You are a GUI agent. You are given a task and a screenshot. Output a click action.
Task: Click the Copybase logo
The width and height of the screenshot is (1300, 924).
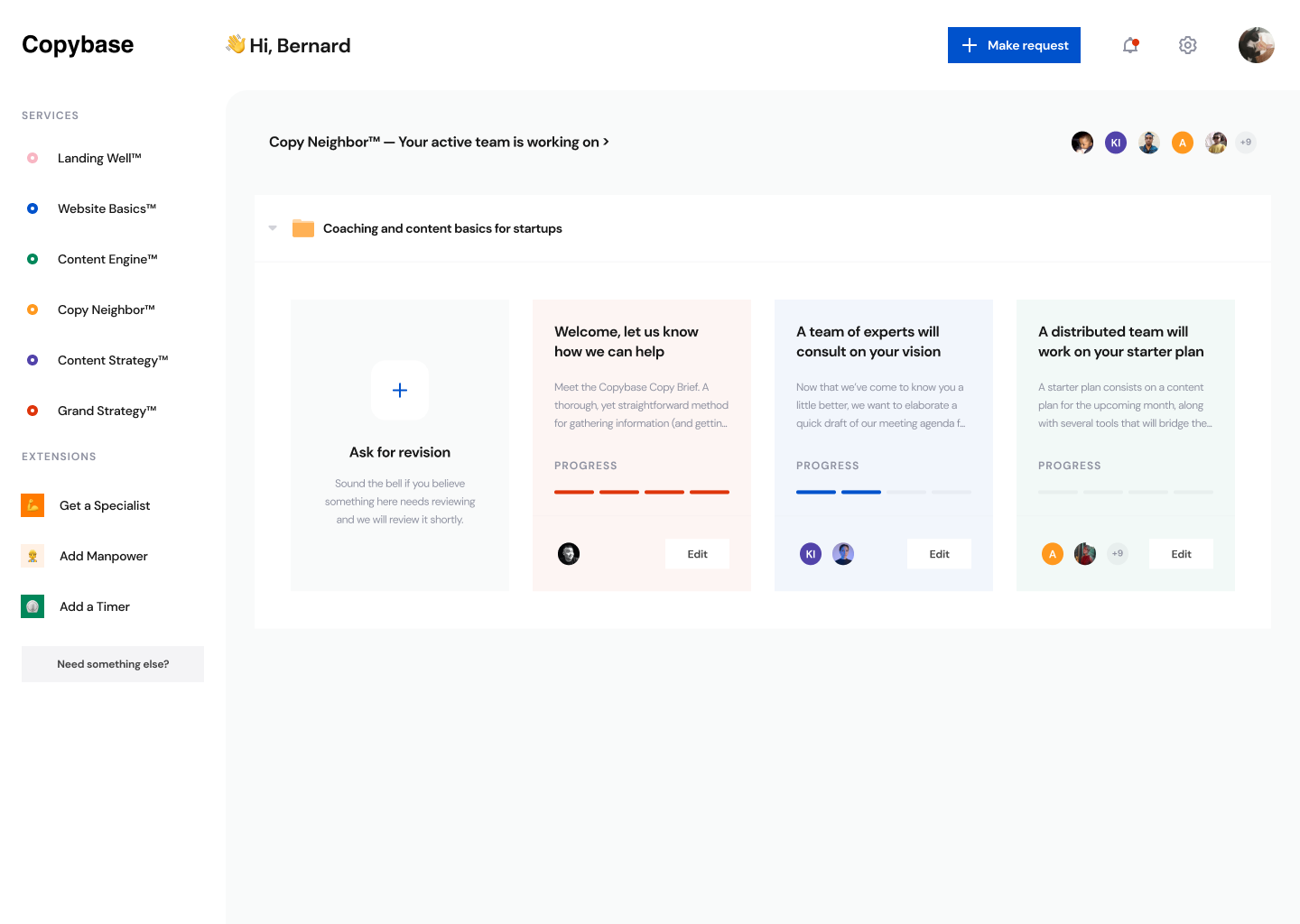pos(78,44)
